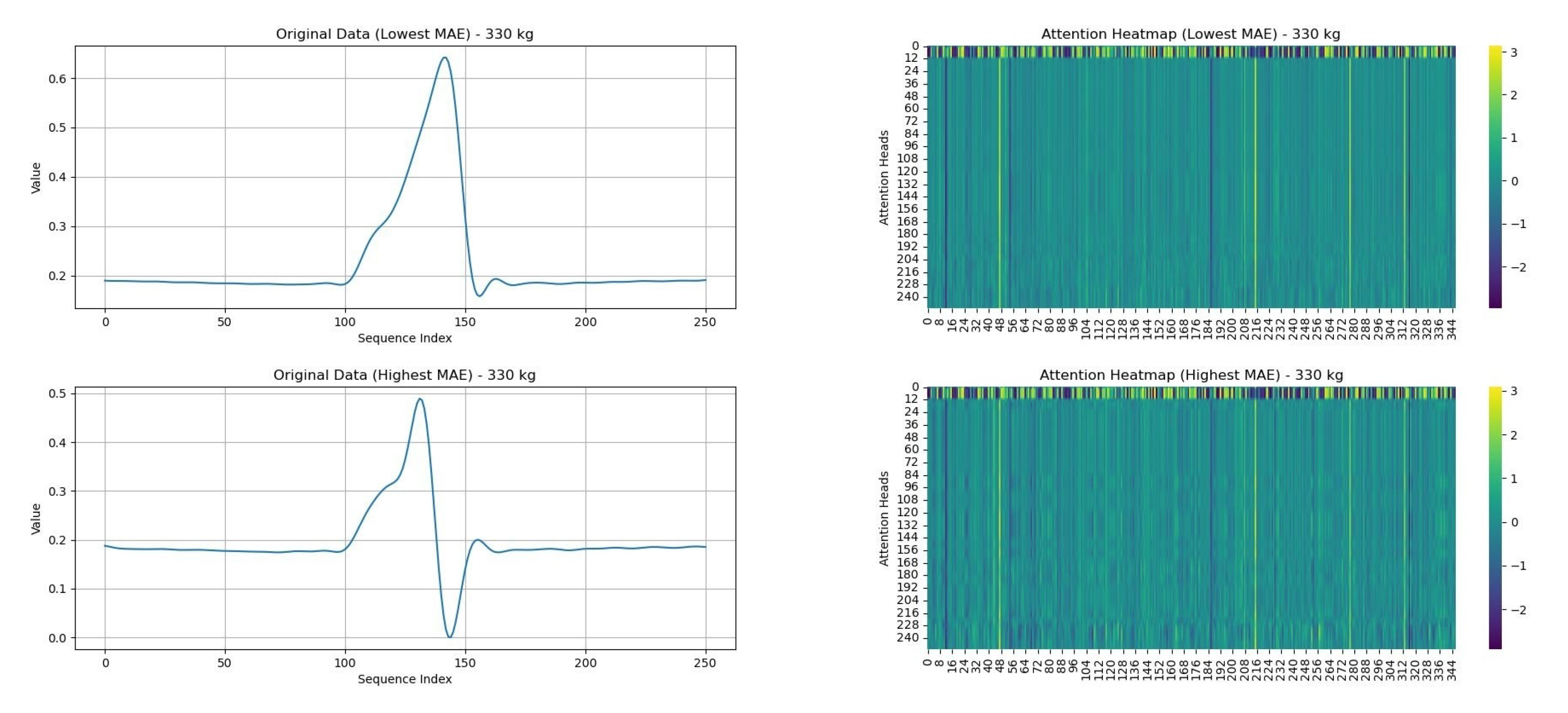This screenshot has height=713, width=1568.
Task: Click the peak of the Lowest MAE data curve
Action: [445, 58]
